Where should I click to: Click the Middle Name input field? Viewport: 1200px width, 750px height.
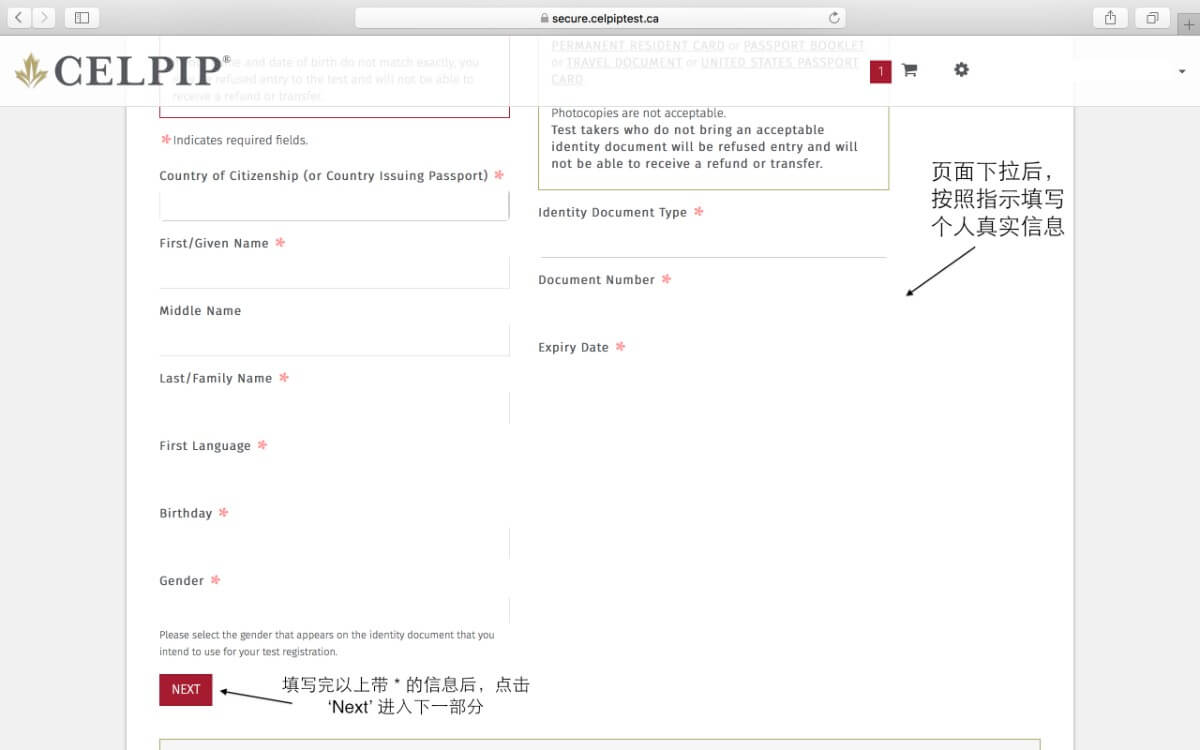(x=334, y=340)
